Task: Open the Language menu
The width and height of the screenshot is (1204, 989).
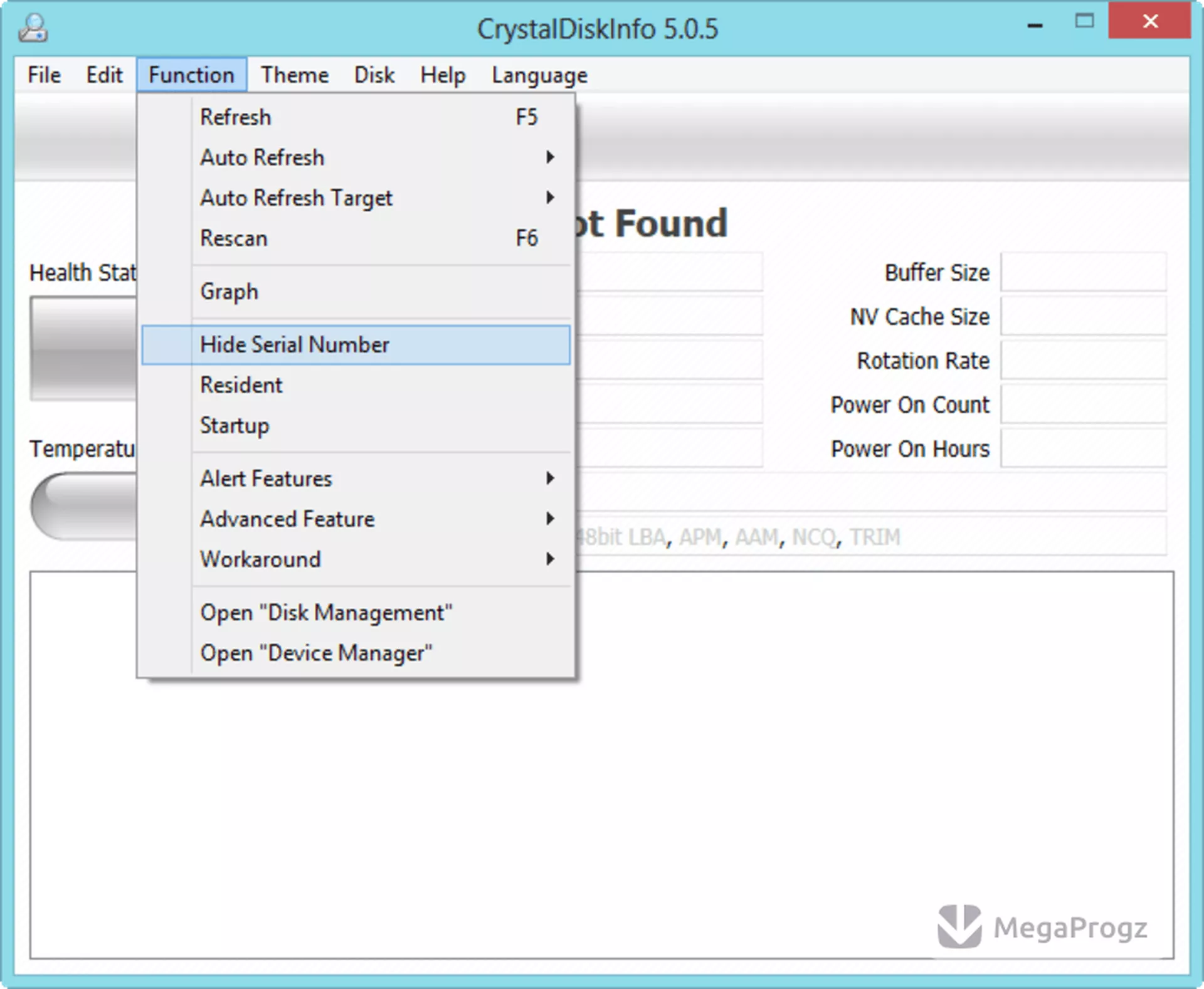Action: [x=539, y=75]
